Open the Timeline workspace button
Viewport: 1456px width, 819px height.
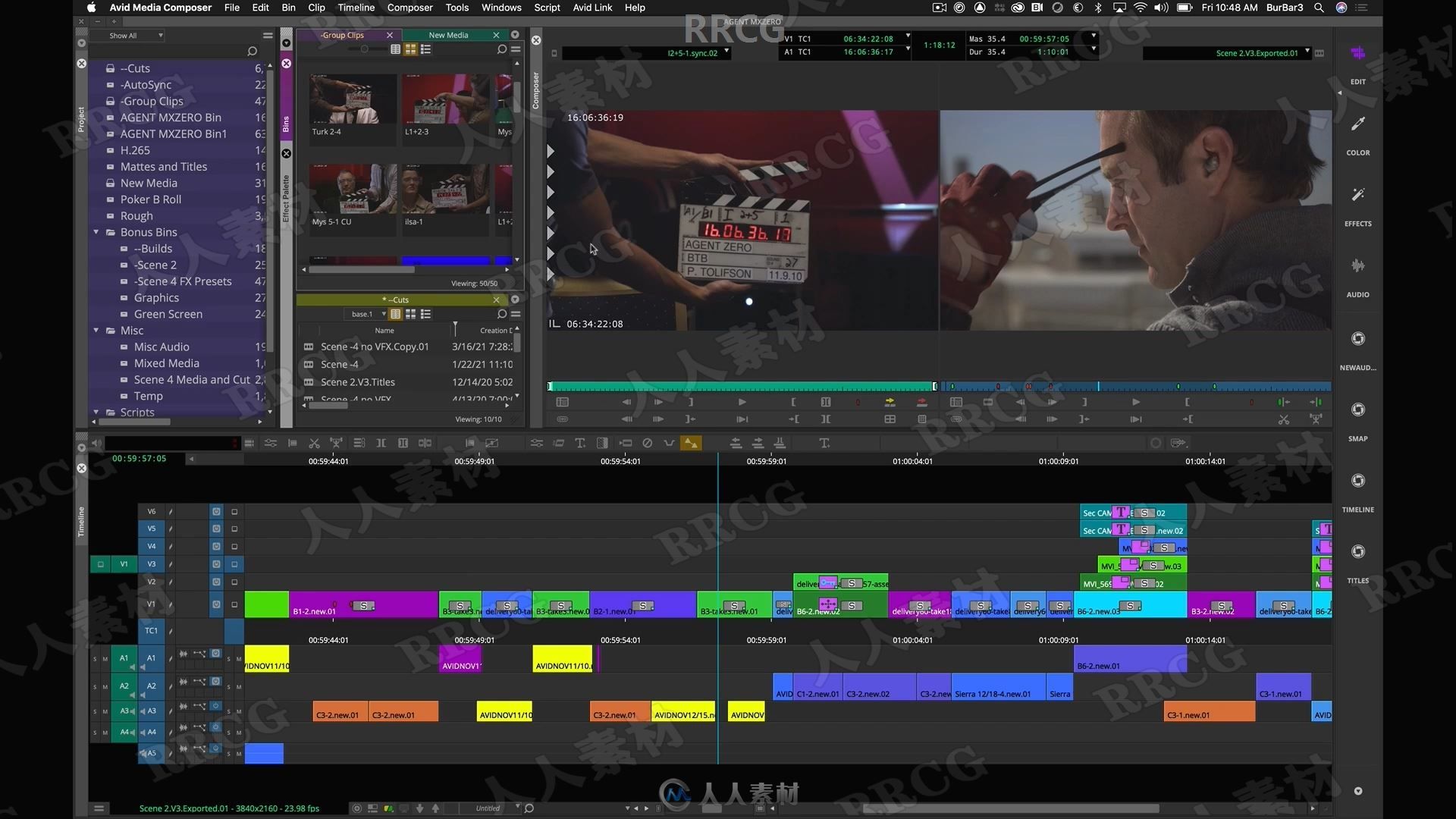pos(1357,492)
